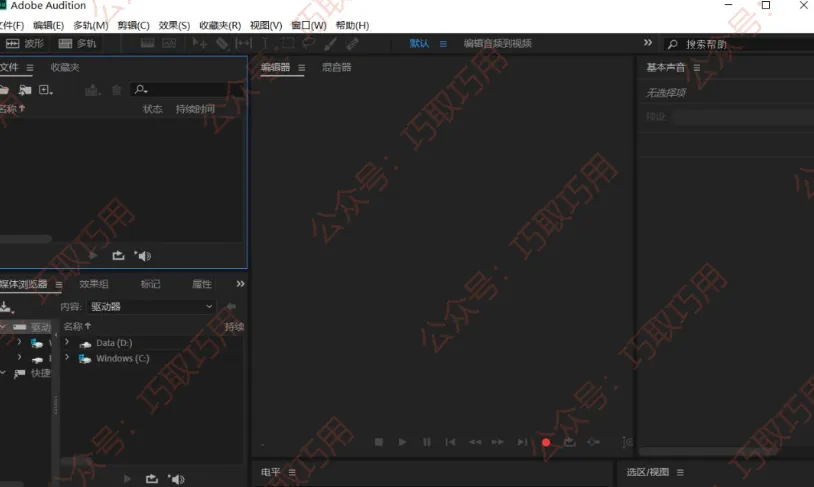Image resolution: width=814 pixels, height=487 pixels.
Task: Select the Move tool in toolbar
Action: click(199, 43)
